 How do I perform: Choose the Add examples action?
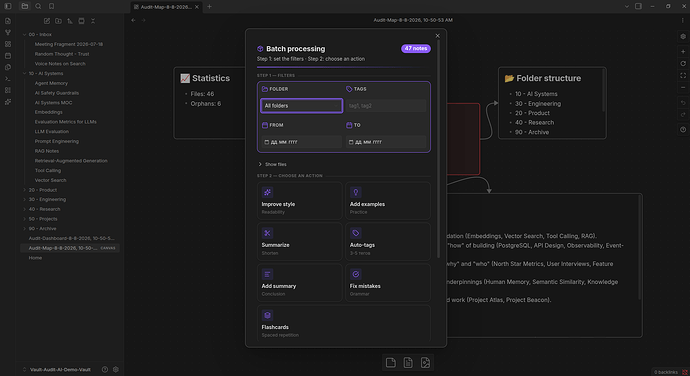388,201
